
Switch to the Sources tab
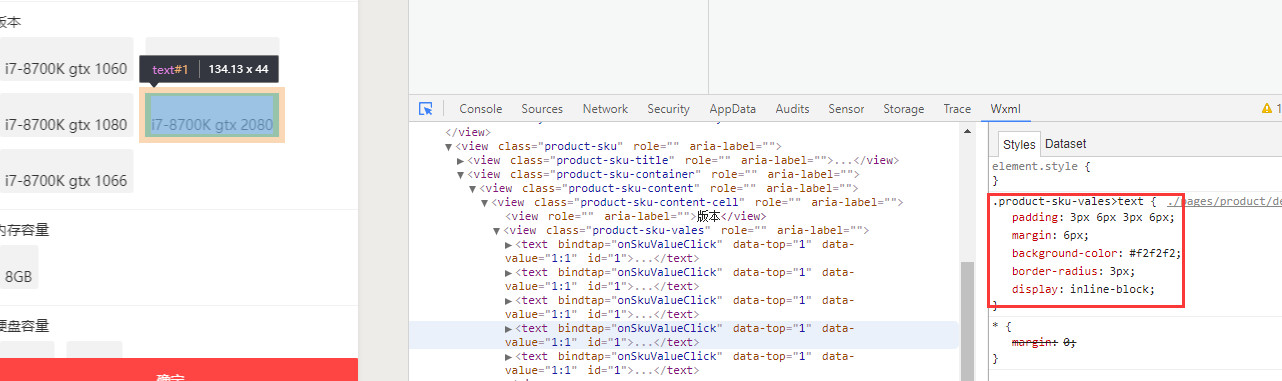pos(542,109)
